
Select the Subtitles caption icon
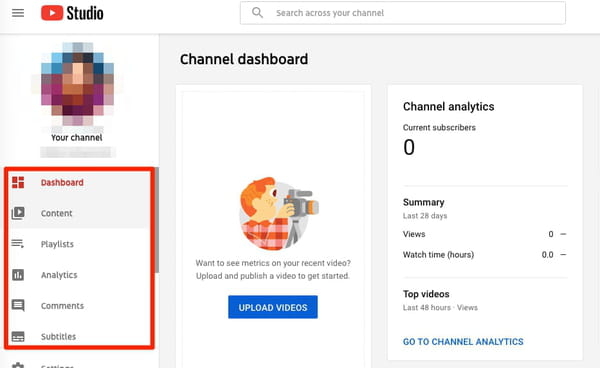(18, 336)
